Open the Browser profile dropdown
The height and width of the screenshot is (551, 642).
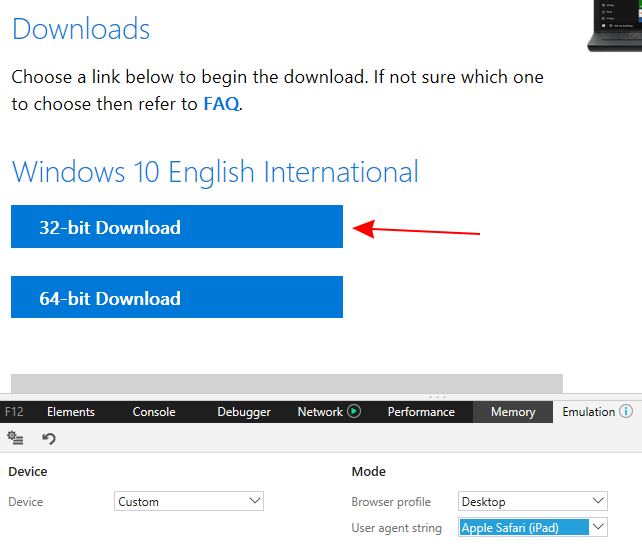coord(533,501)
